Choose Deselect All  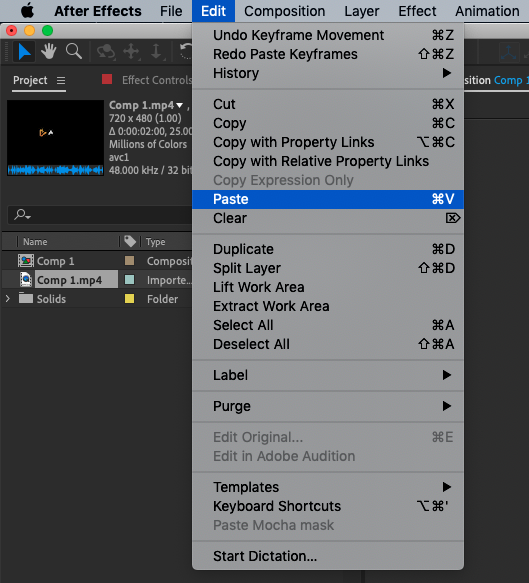pos(328,344)
